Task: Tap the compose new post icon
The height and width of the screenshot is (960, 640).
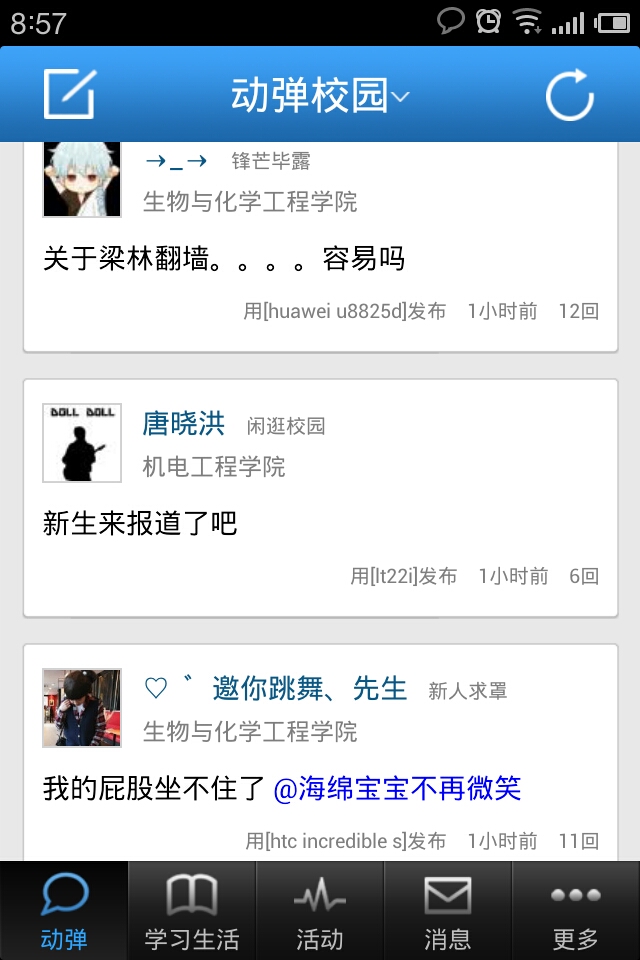Action: 70,94
